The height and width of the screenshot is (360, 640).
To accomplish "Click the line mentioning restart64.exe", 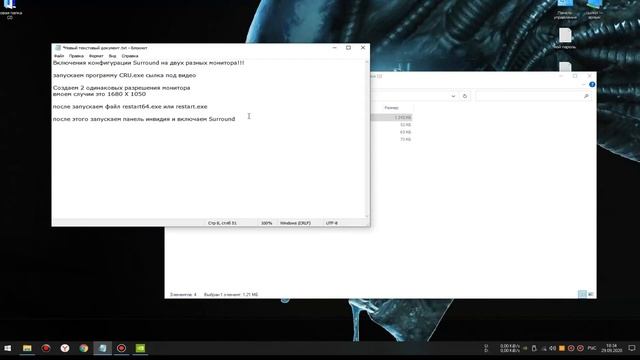I will tap(130, 107).
